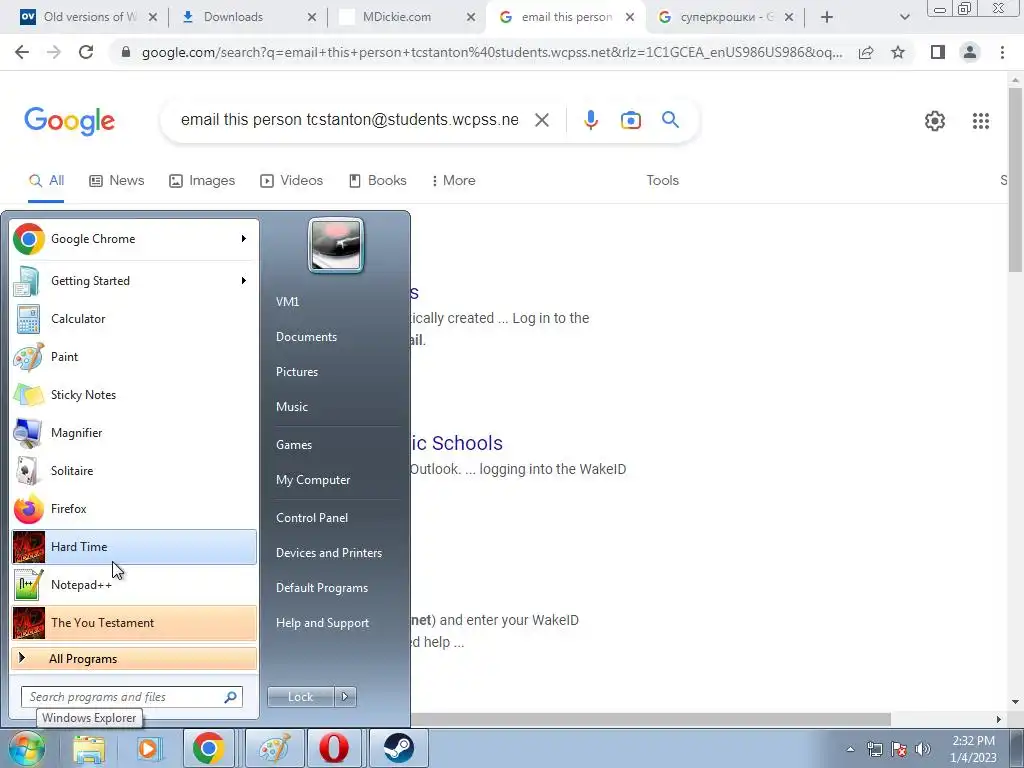The image size is (1024, 768).
Task: Clear the Google search box
Action: pyautogui.click(x=541, y=120)
